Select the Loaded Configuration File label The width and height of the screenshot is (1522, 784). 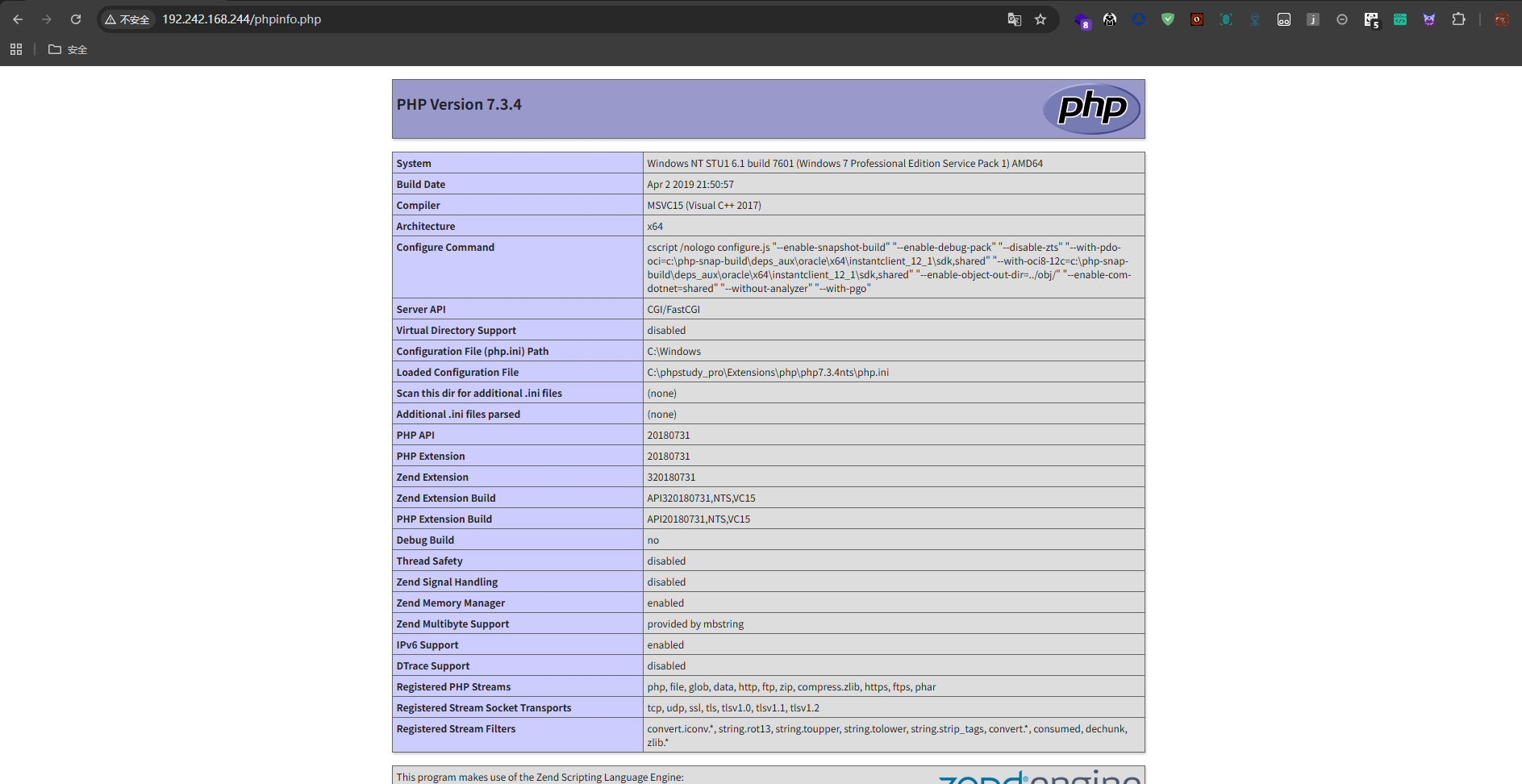point(457,372)
